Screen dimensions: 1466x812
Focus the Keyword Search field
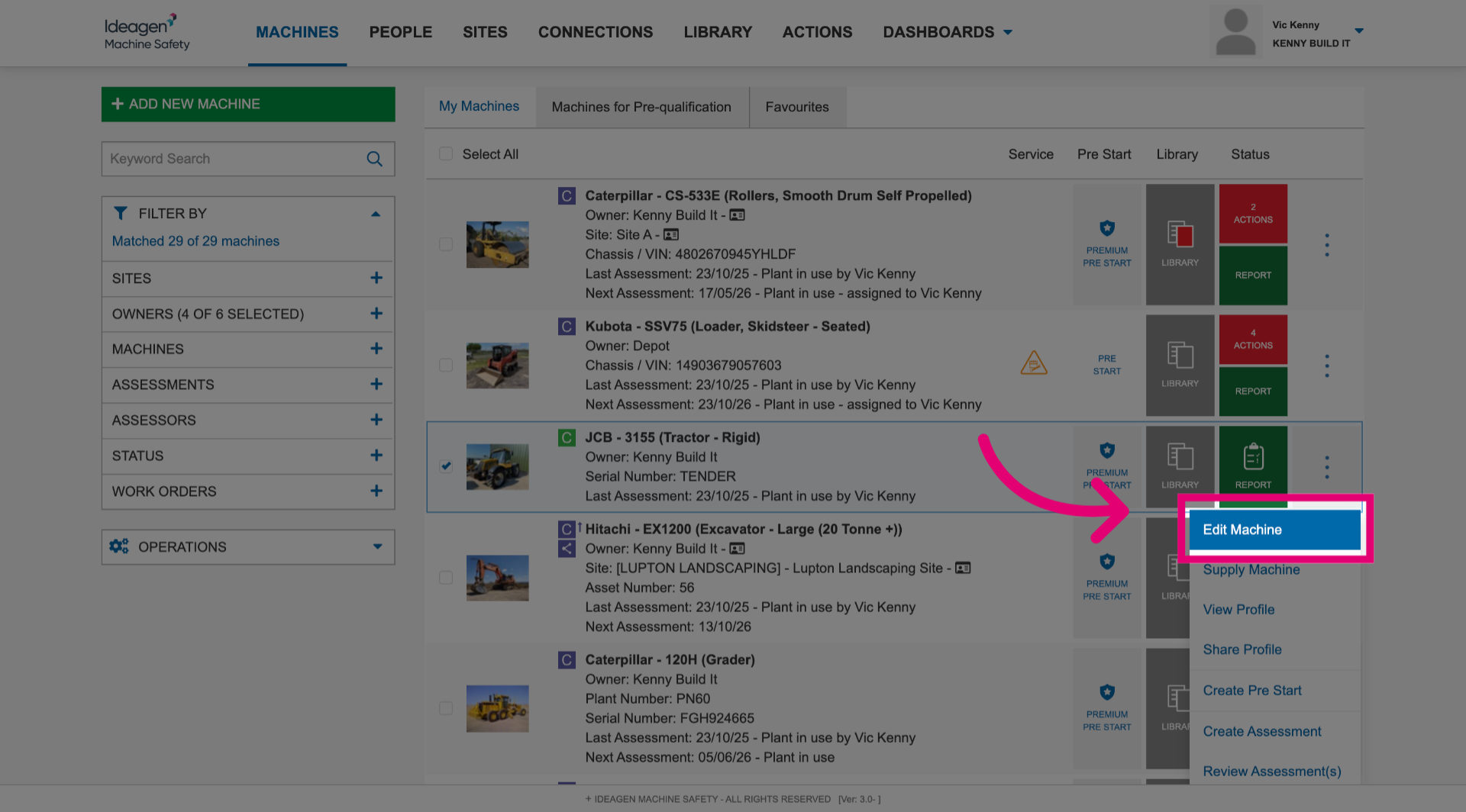(248, 159)
